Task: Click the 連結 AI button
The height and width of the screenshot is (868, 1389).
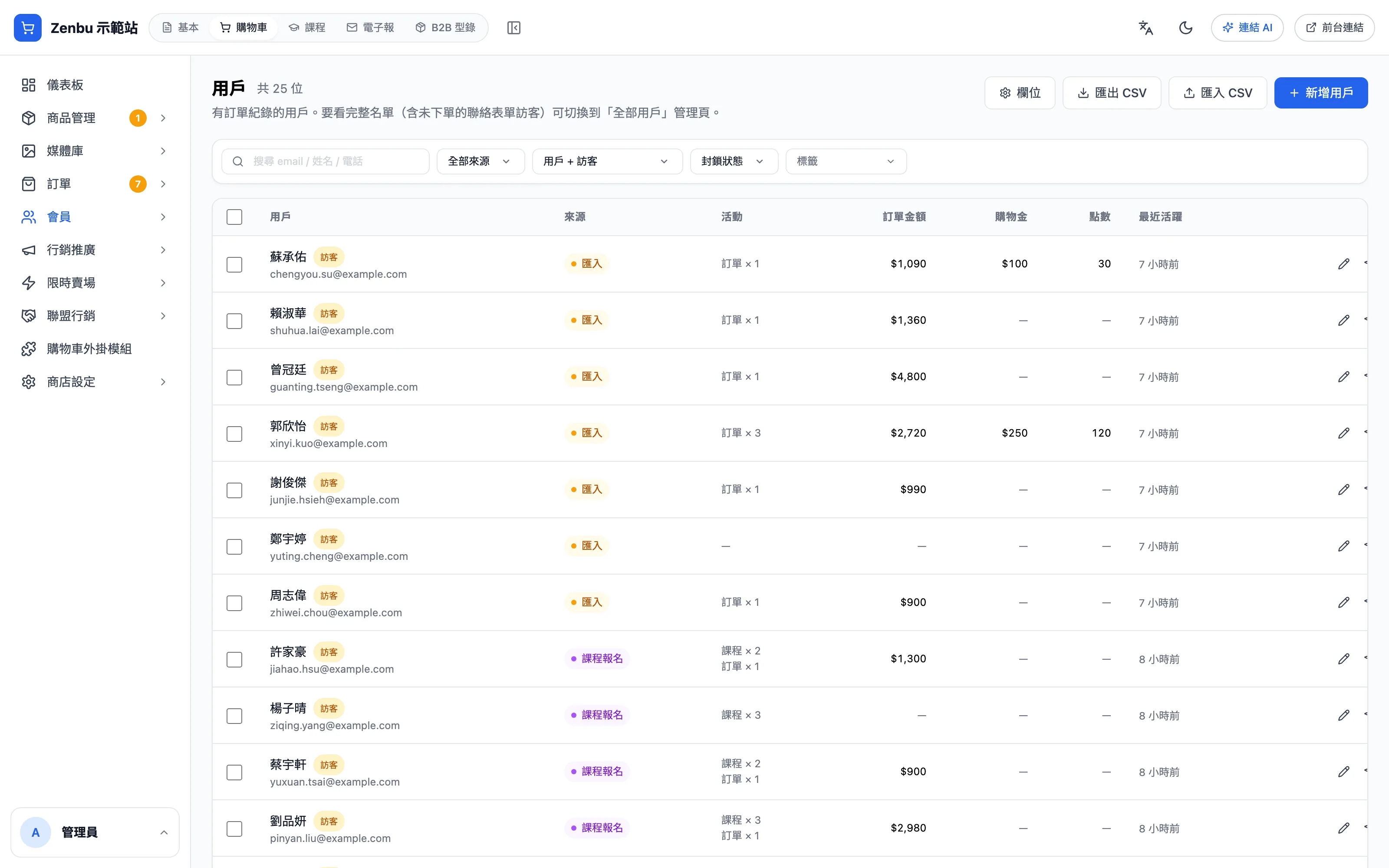Action: tap(1247, 27)
